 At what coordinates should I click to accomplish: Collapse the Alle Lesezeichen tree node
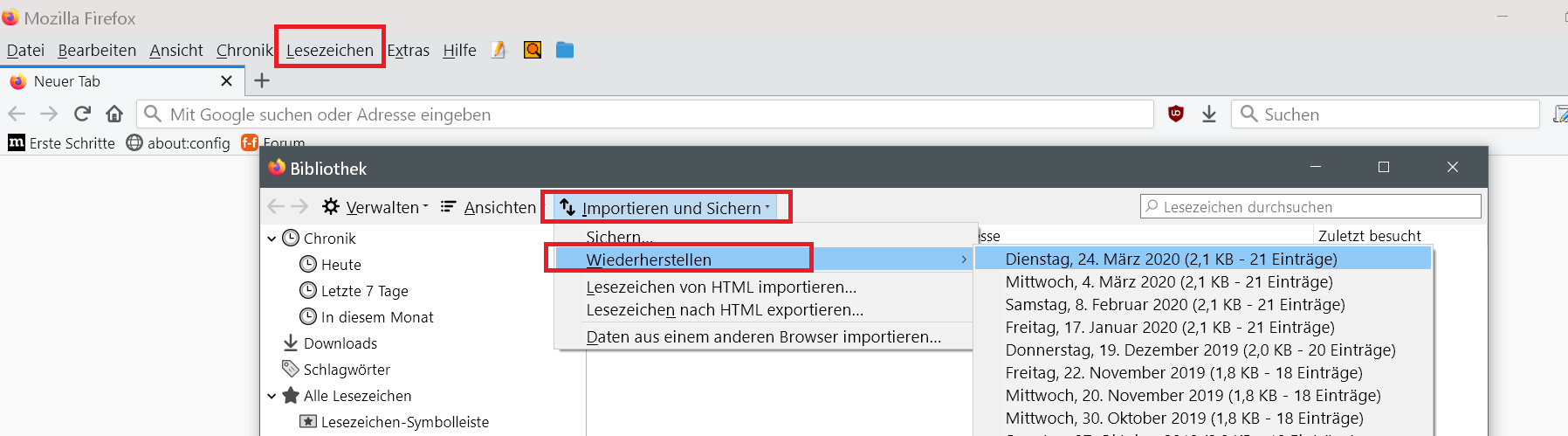(272, 396)
